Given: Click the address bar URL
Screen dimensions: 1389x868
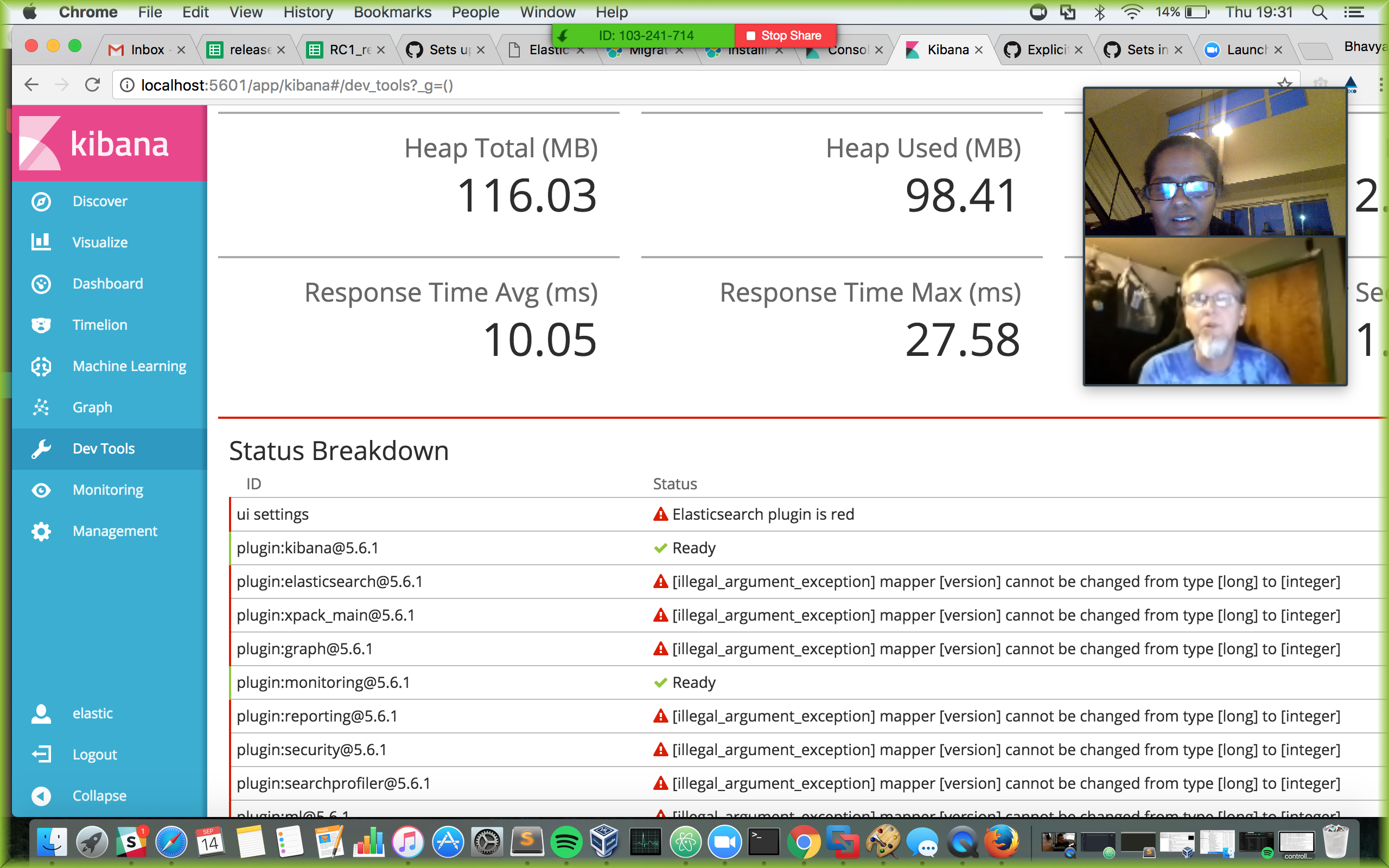Looking at the screenshot, I should (x=297, y=85).
